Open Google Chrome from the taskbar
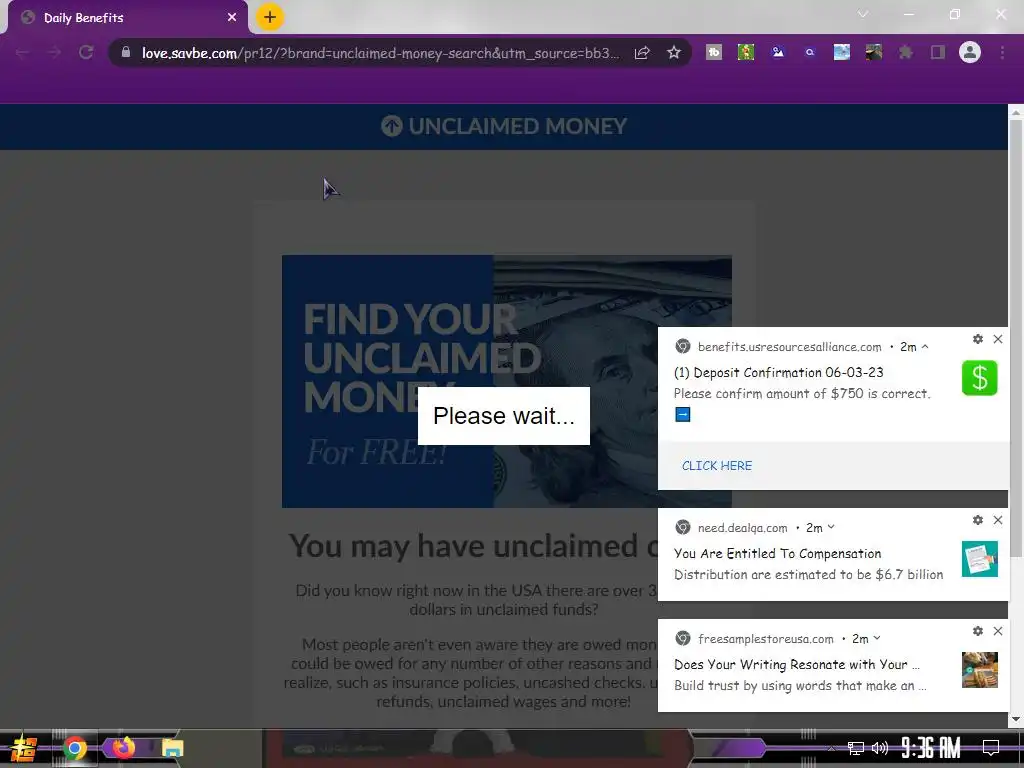This screenshot has width=1024, height=768. [74, 748]
